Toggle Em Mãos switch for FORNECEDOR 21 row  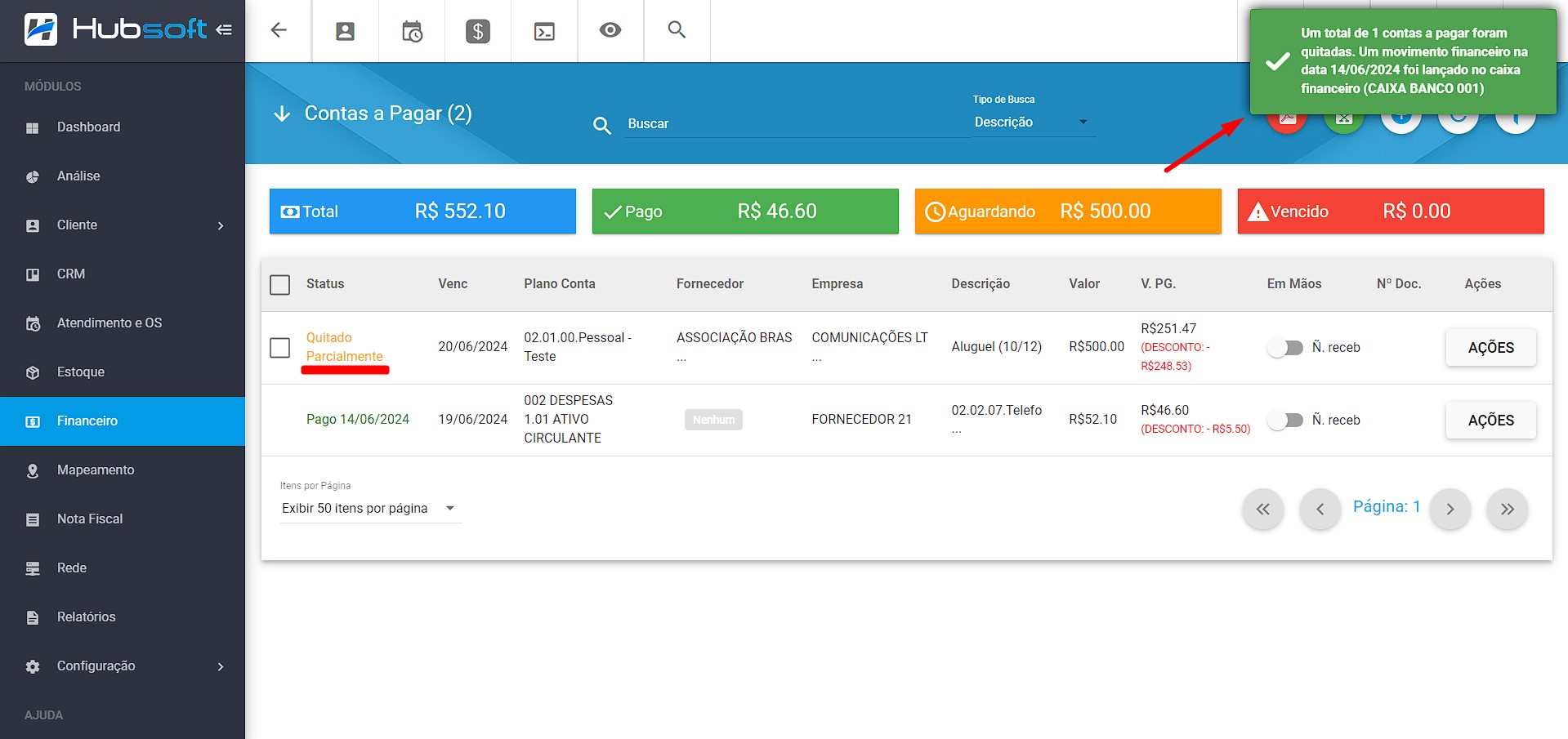coord(1286,421)
